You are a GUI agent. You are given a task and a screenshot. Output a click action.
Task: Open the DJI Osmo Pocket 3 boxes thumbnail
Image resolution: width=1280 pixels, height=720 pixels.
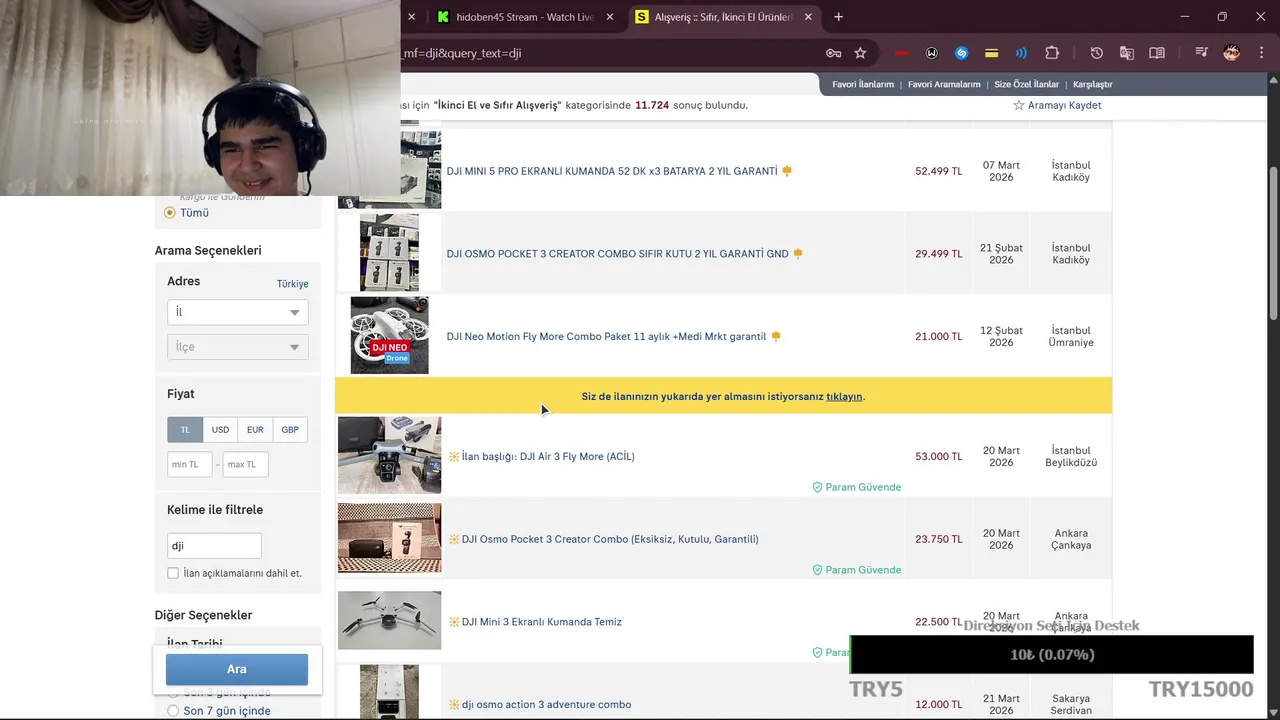[389, 253]
